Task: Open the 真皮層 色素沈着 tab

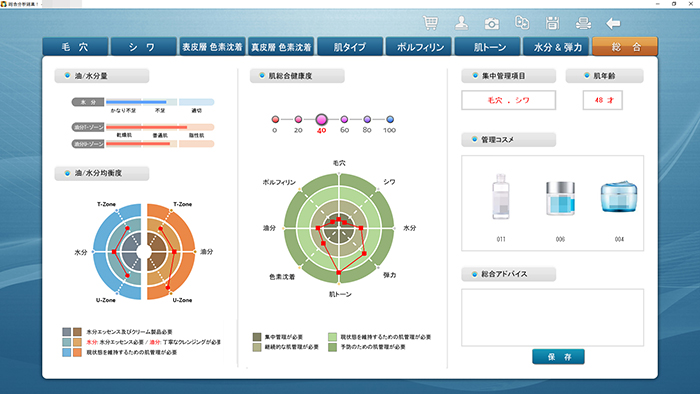Action: [x=281, y=47]
